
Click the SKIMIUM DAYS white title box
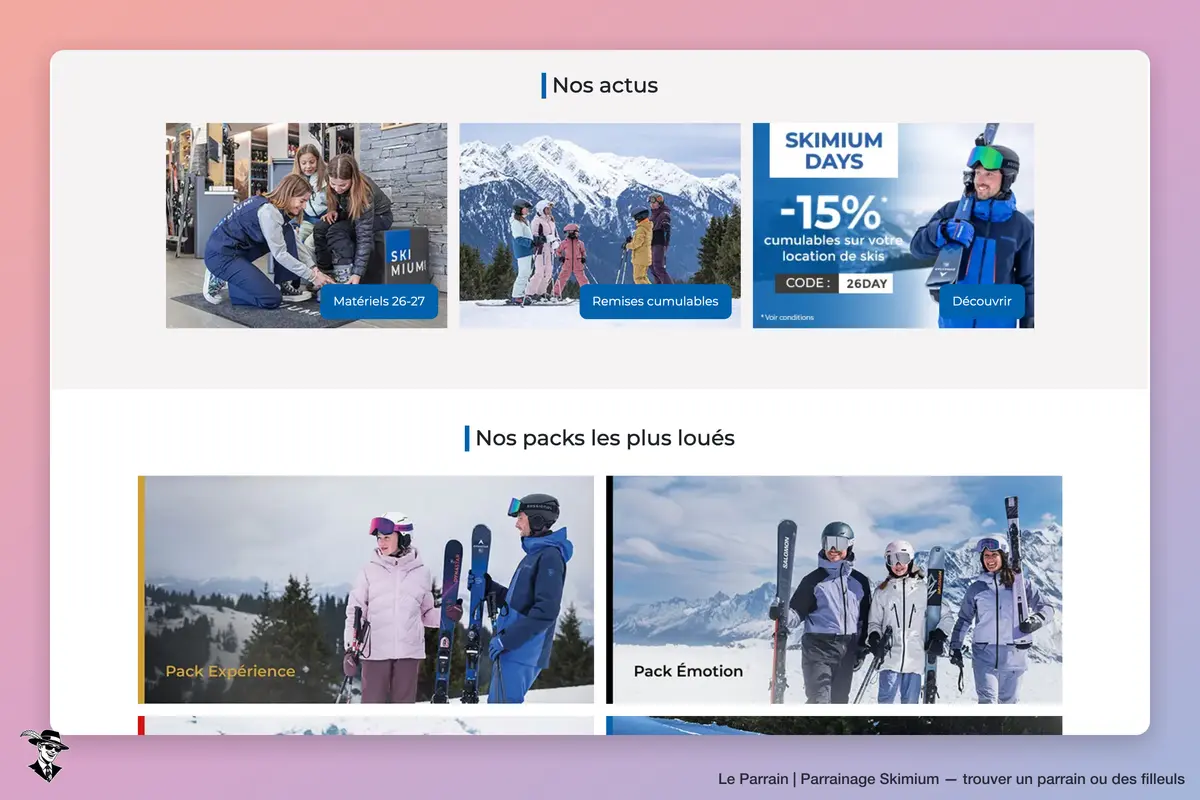tap(833, 149)
